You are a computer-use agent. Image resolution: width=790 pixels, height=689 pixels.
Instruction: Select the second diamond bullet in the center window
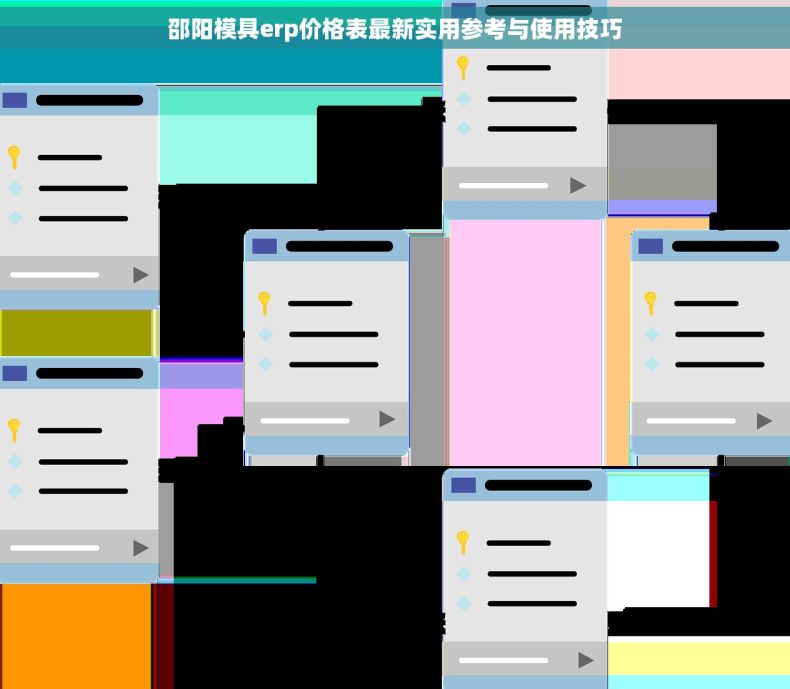click(265, 364)
